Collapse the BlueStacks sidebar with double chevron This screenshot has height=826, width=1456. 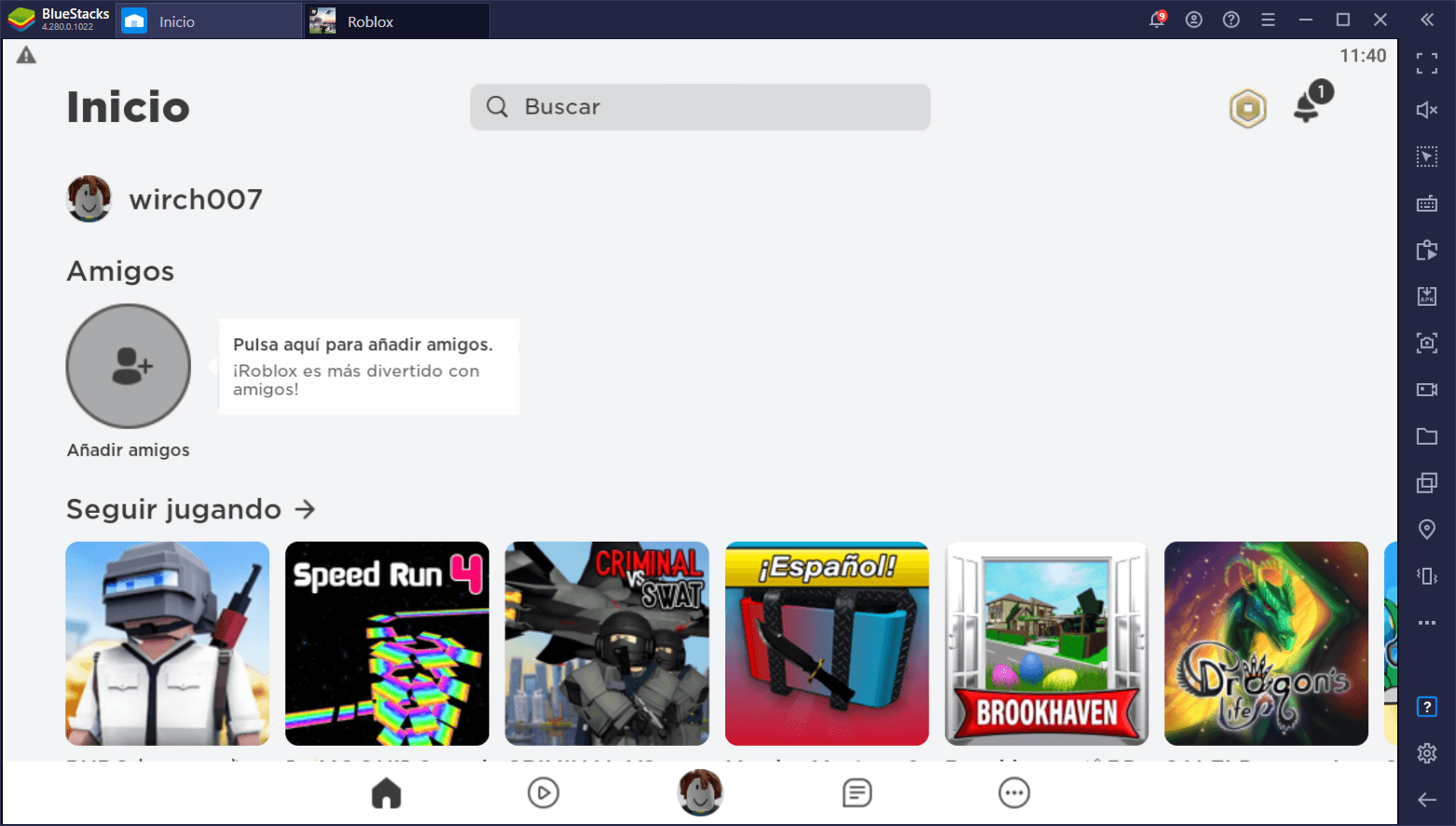1427,20
